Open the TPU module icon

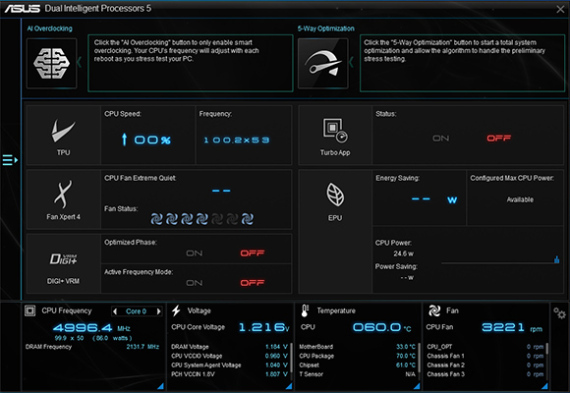coord(63,131)
